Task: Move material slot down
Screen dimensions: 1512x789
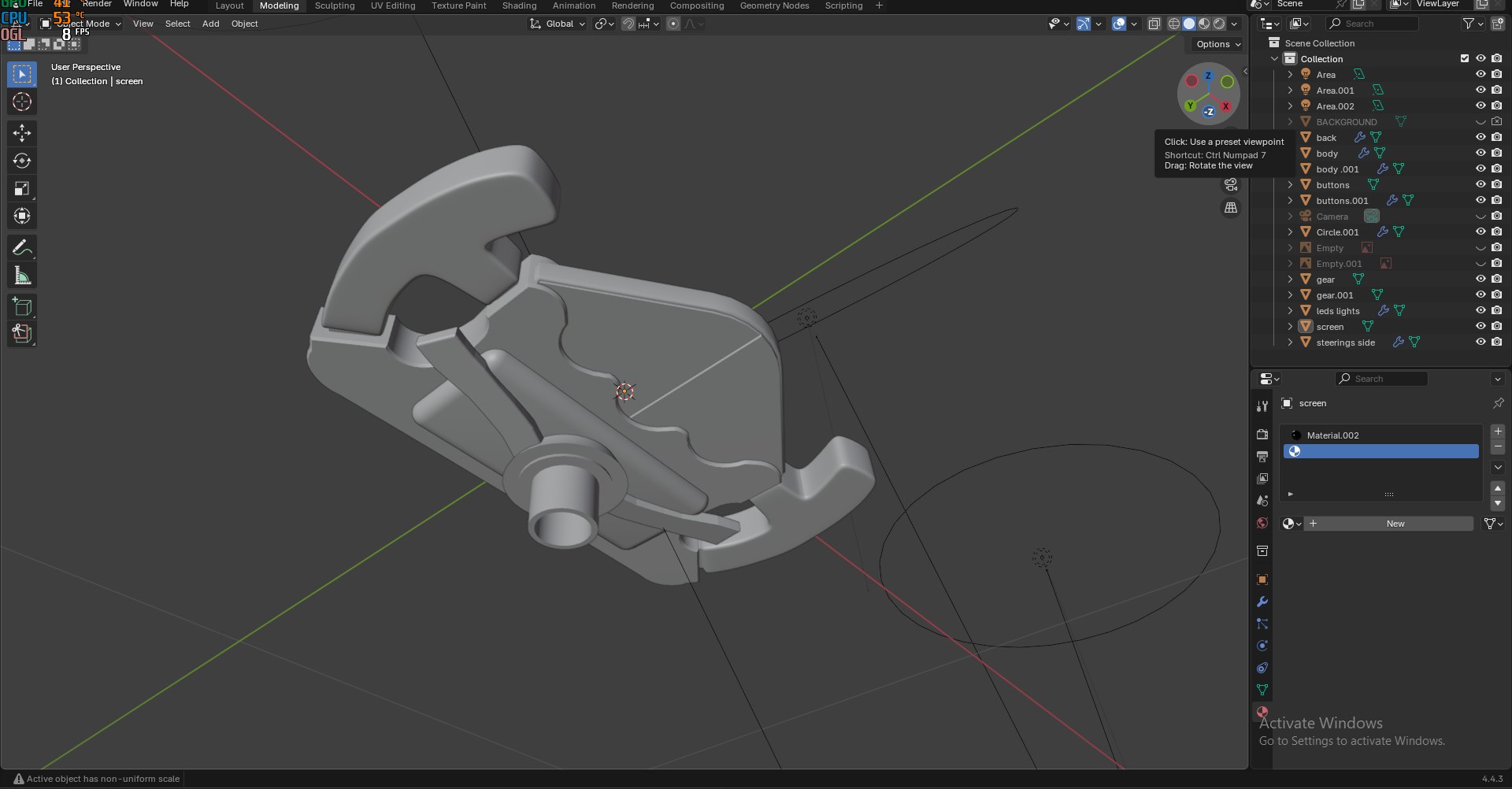Action: click(x=1498, y=503)
